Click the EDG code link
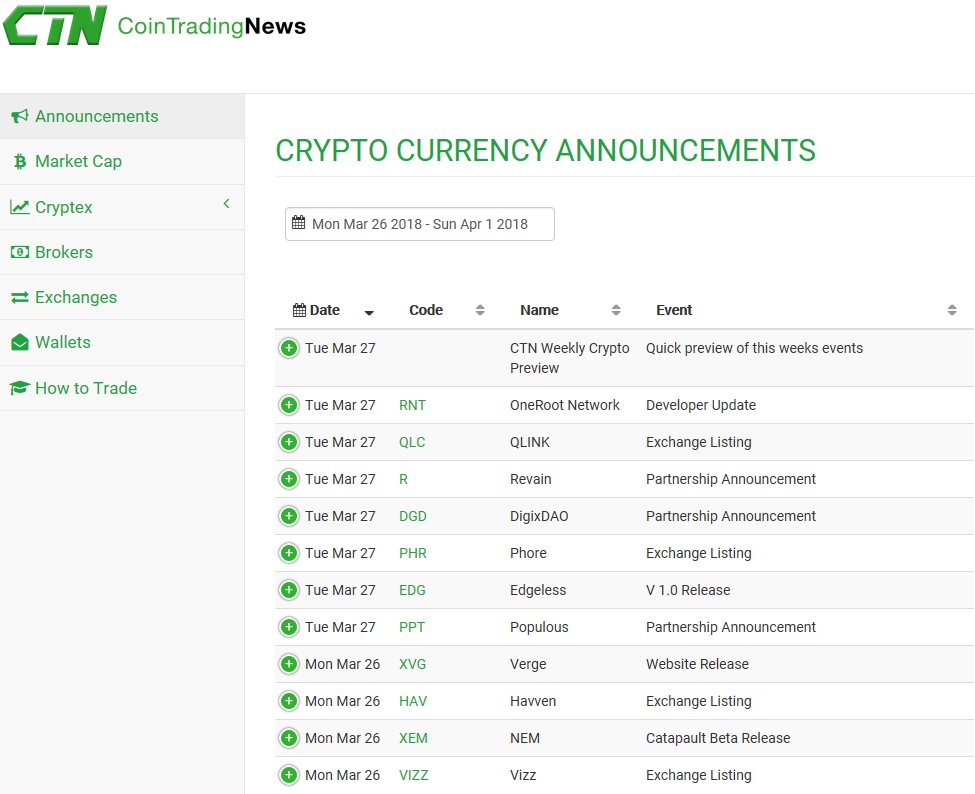Viewport: 975px width, 794px height. [x=412, y=590]
